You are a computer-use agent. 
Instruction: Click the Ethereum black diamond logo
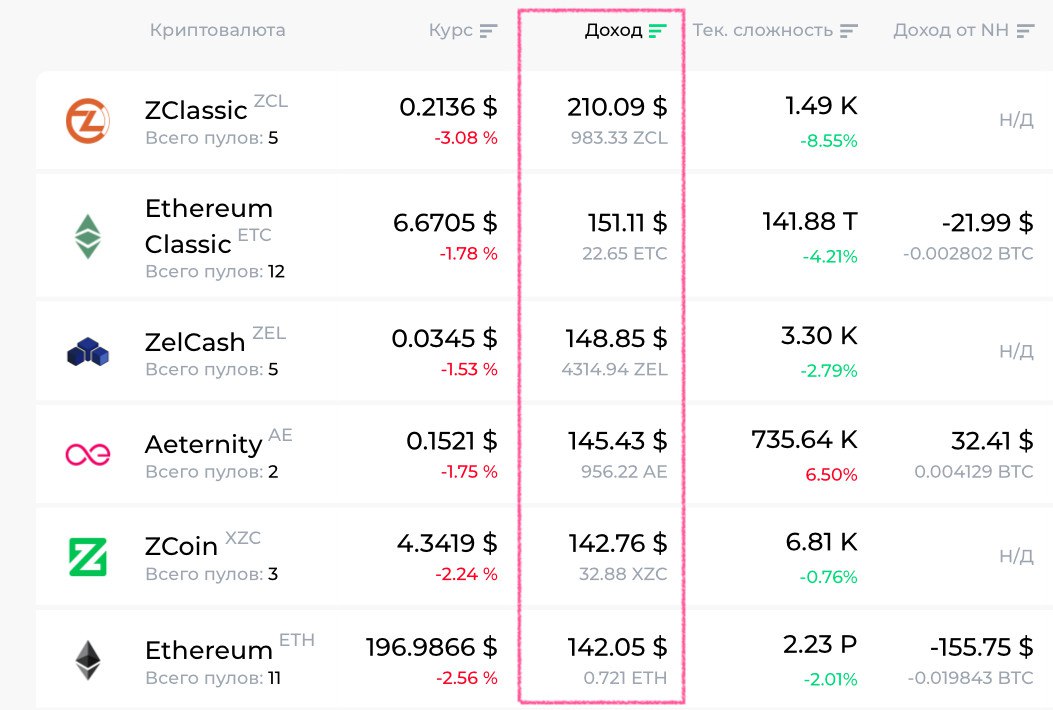(x=88, y=660)
